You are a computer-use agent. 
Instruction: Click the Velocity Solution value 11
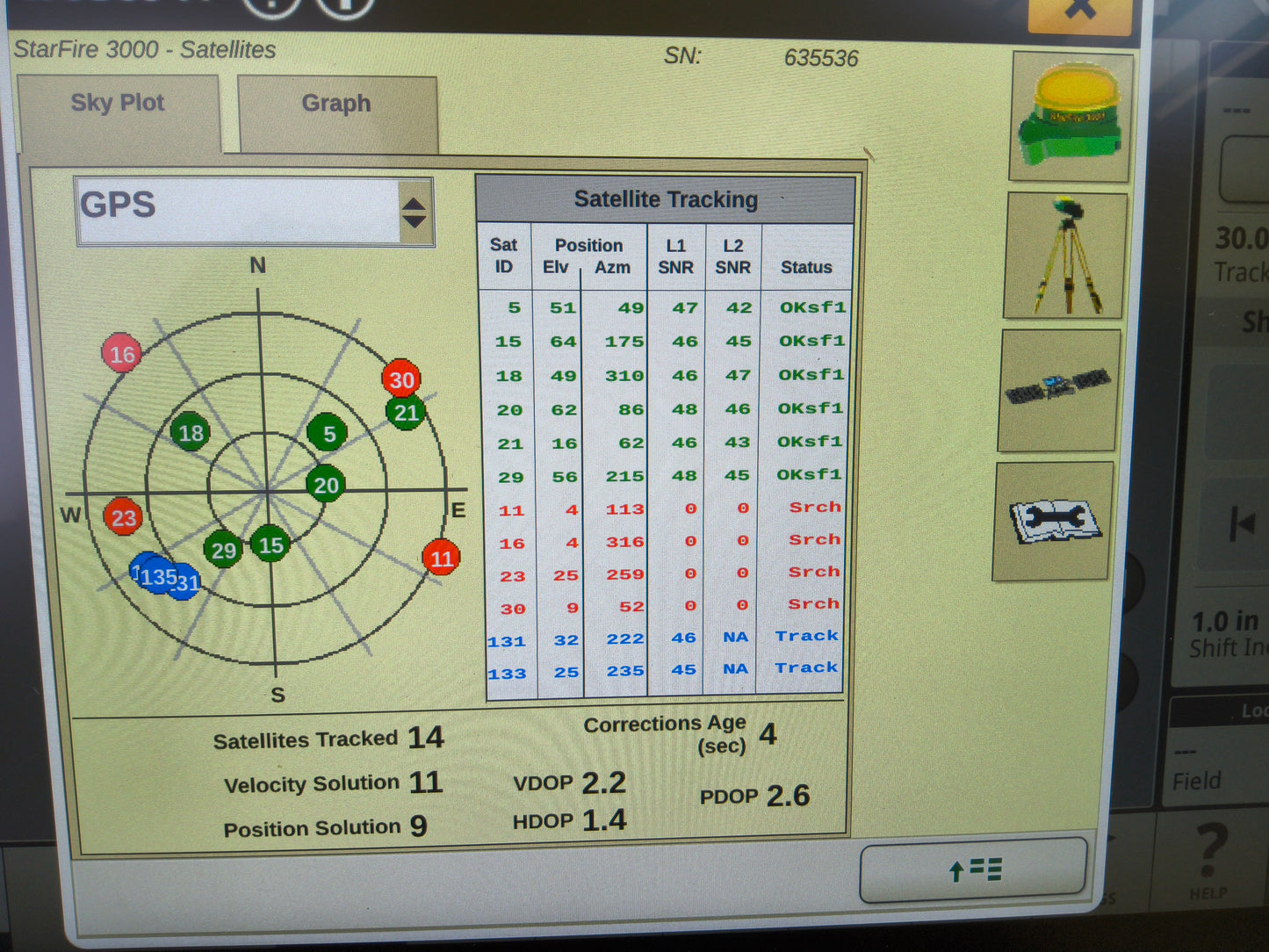(426, 783)
